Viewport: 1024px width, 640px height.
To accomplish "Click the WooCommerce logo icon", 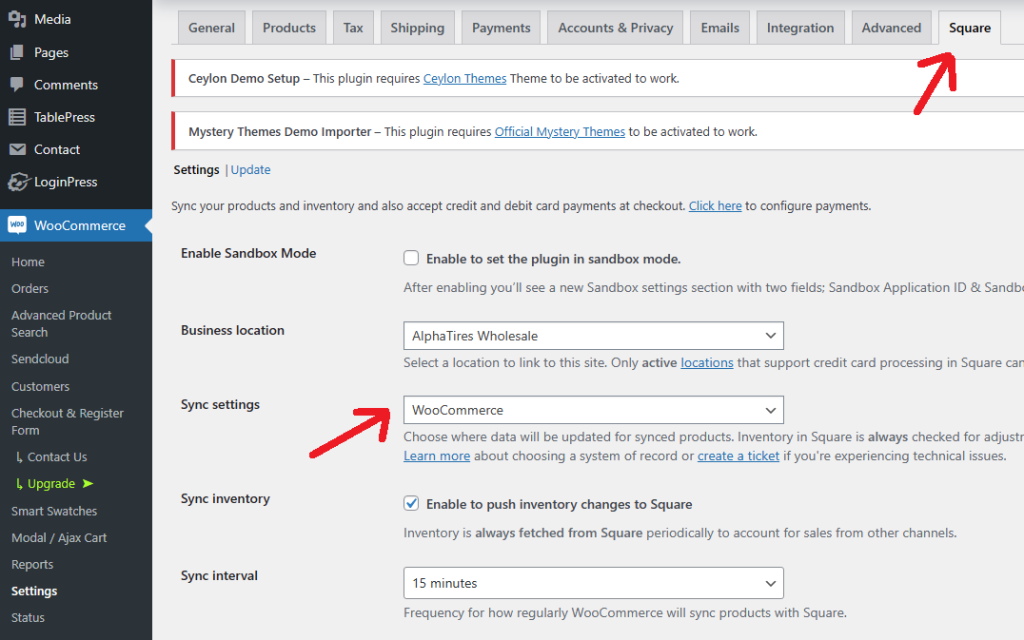I will pos(17,225).
